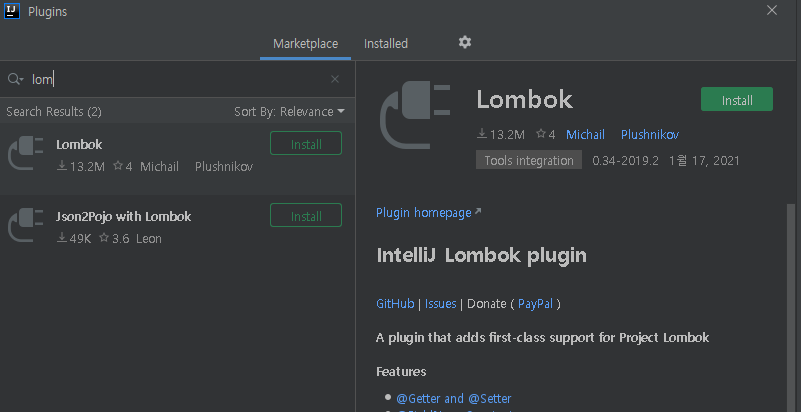Click the 3.6 star rating of Json2Pojo
The image size is (801, 412).
(121, 238)
